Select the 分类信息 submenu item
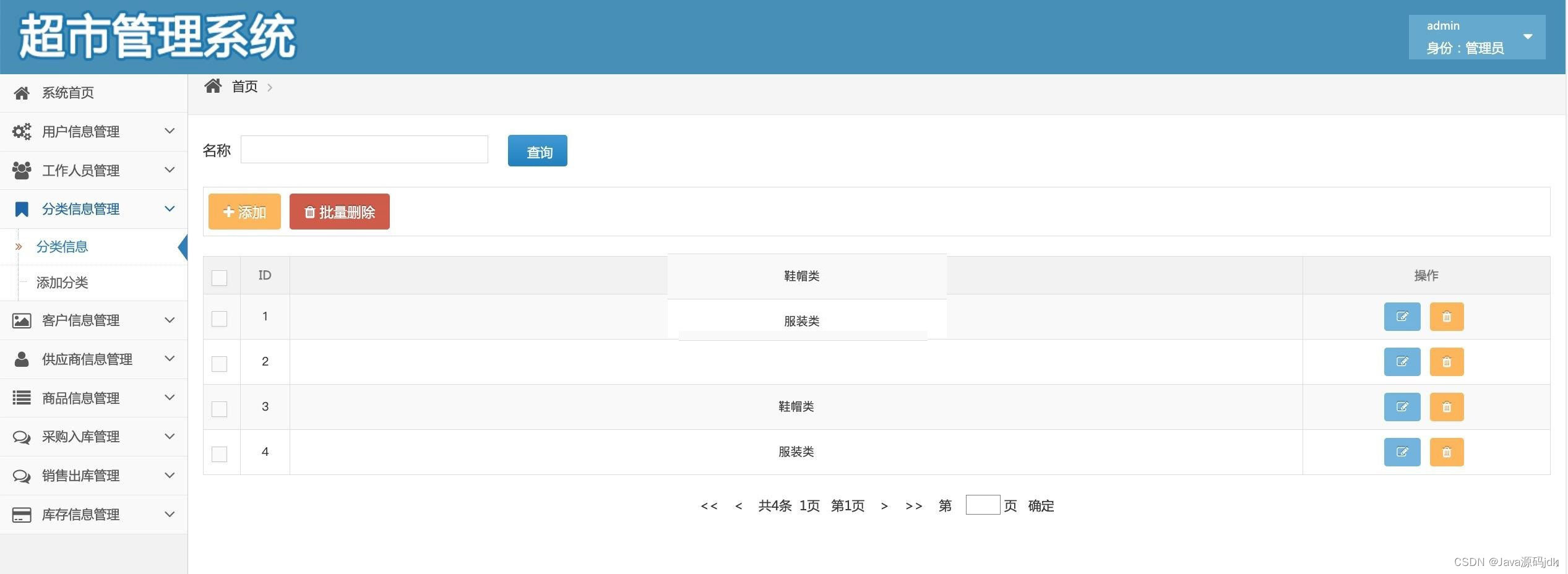This screenshot has width=1568, height=574. point(62,247)
